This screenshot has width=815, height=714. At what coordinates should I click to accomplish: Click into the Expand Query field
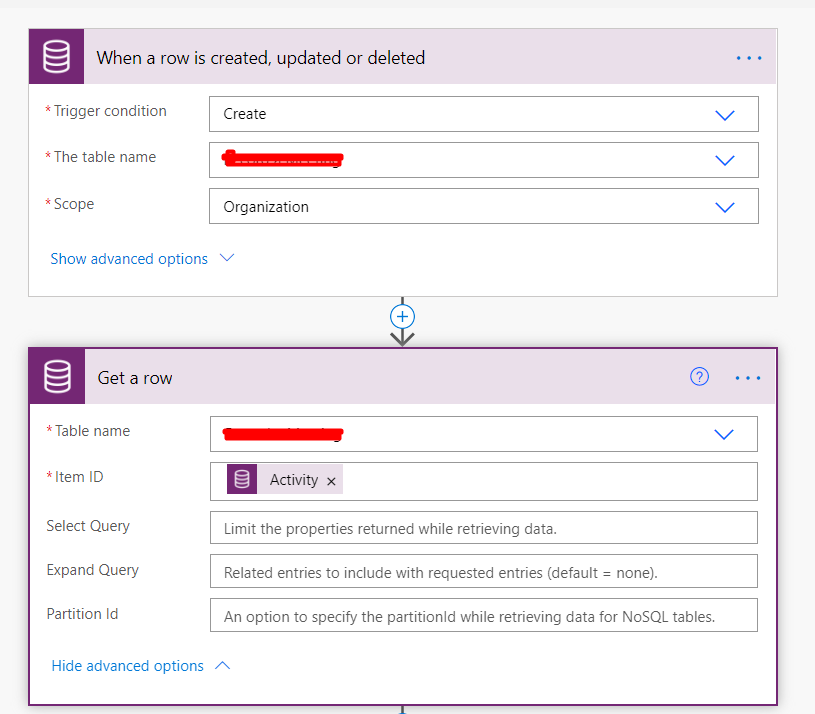point(483,573)
